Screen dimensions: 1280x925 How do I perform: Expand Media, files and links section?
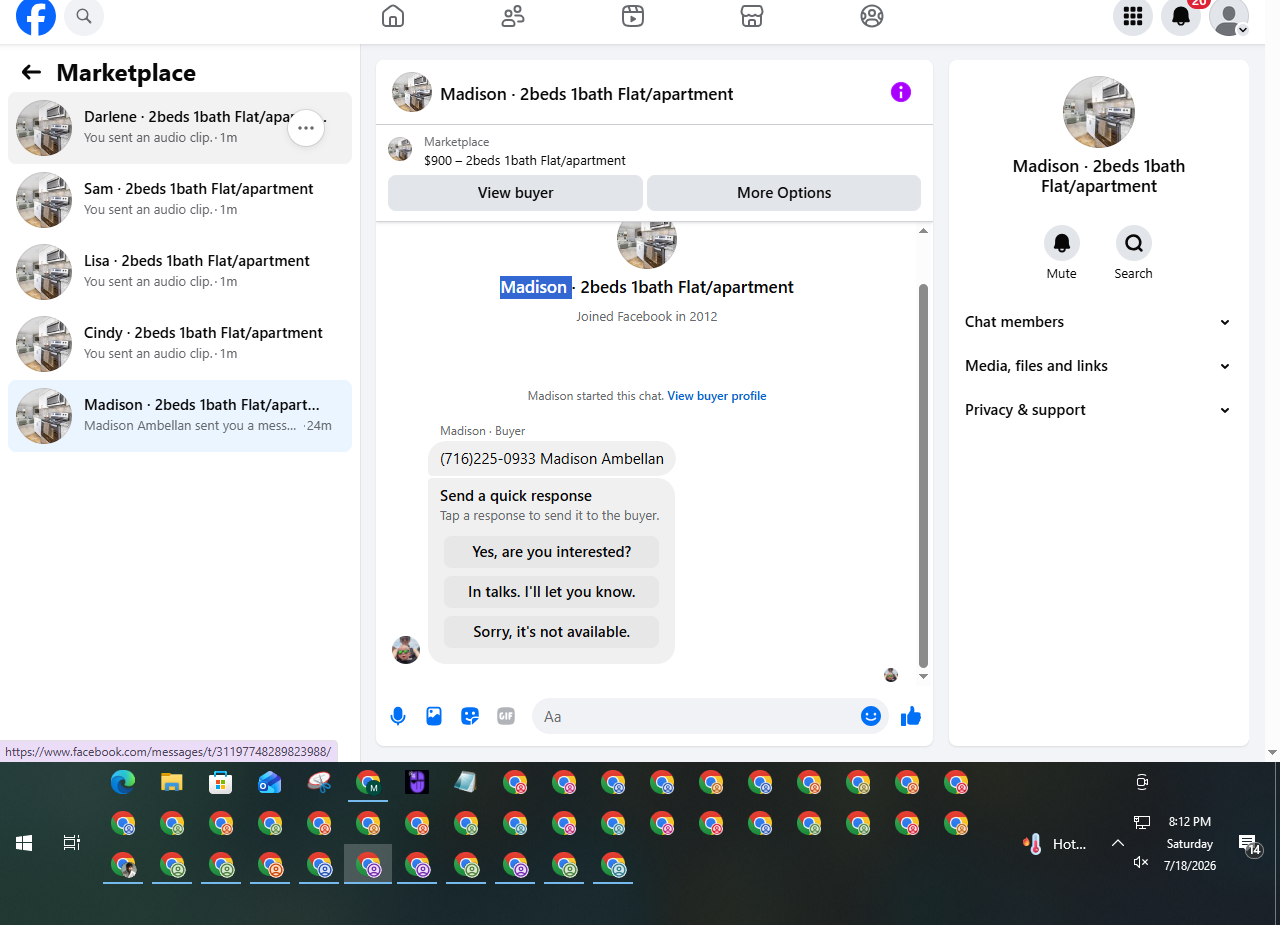click(x=1098, y=366)
